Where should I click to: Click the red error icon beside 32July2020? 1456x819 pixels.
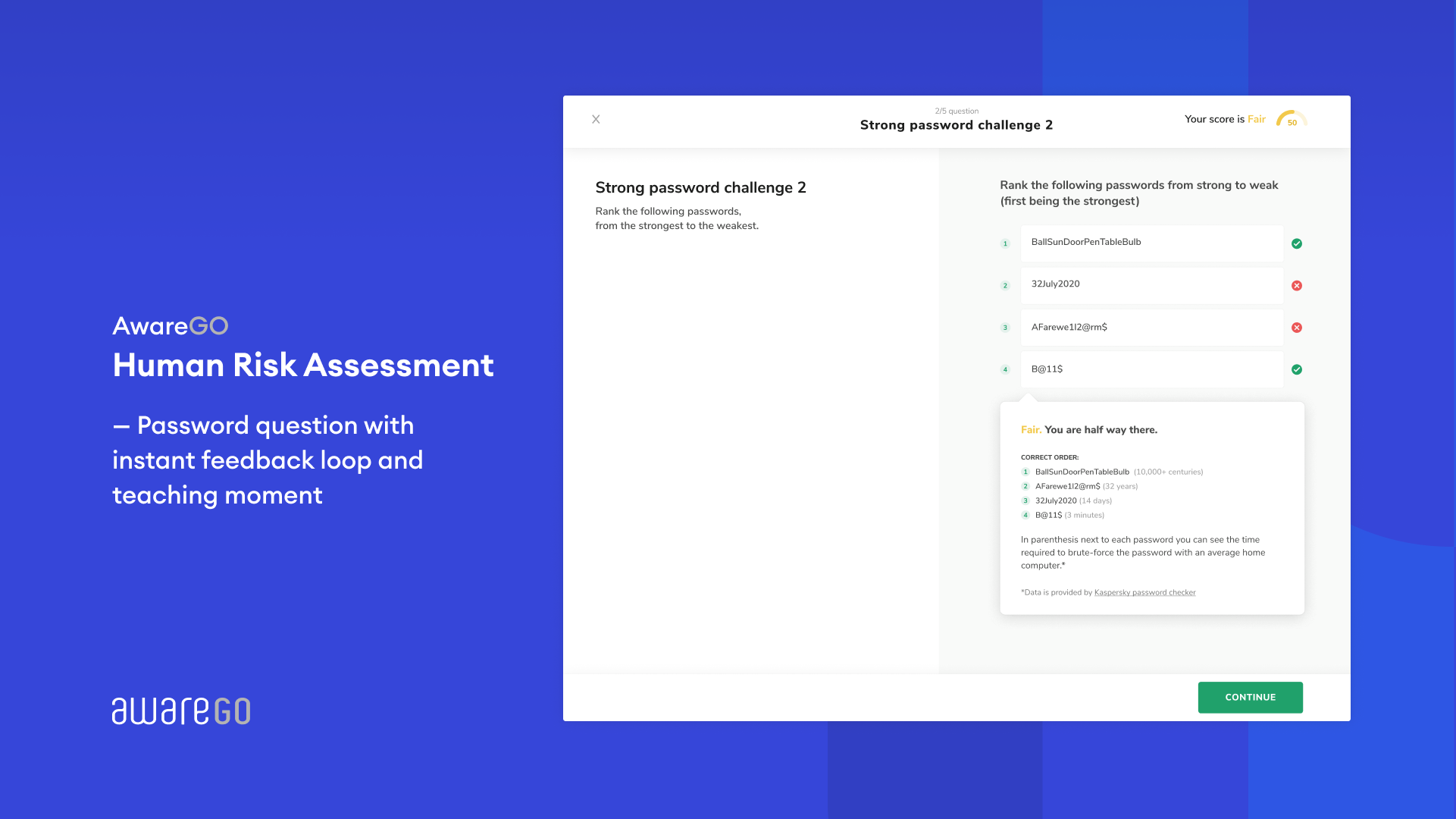tap(1297, 285)
